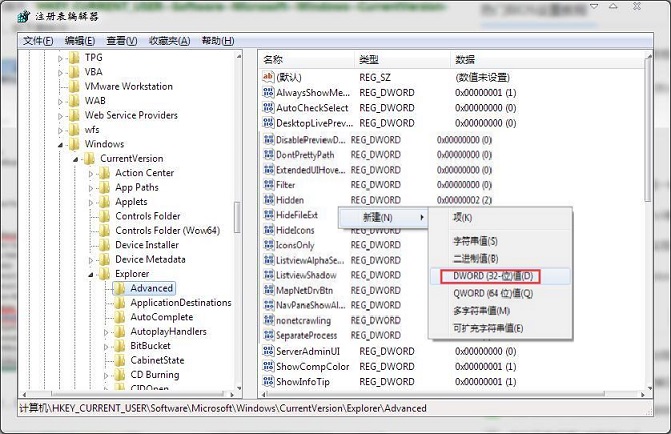
Task: Expand the AutoplayHandlers node
Action: [x=106, y=333]
